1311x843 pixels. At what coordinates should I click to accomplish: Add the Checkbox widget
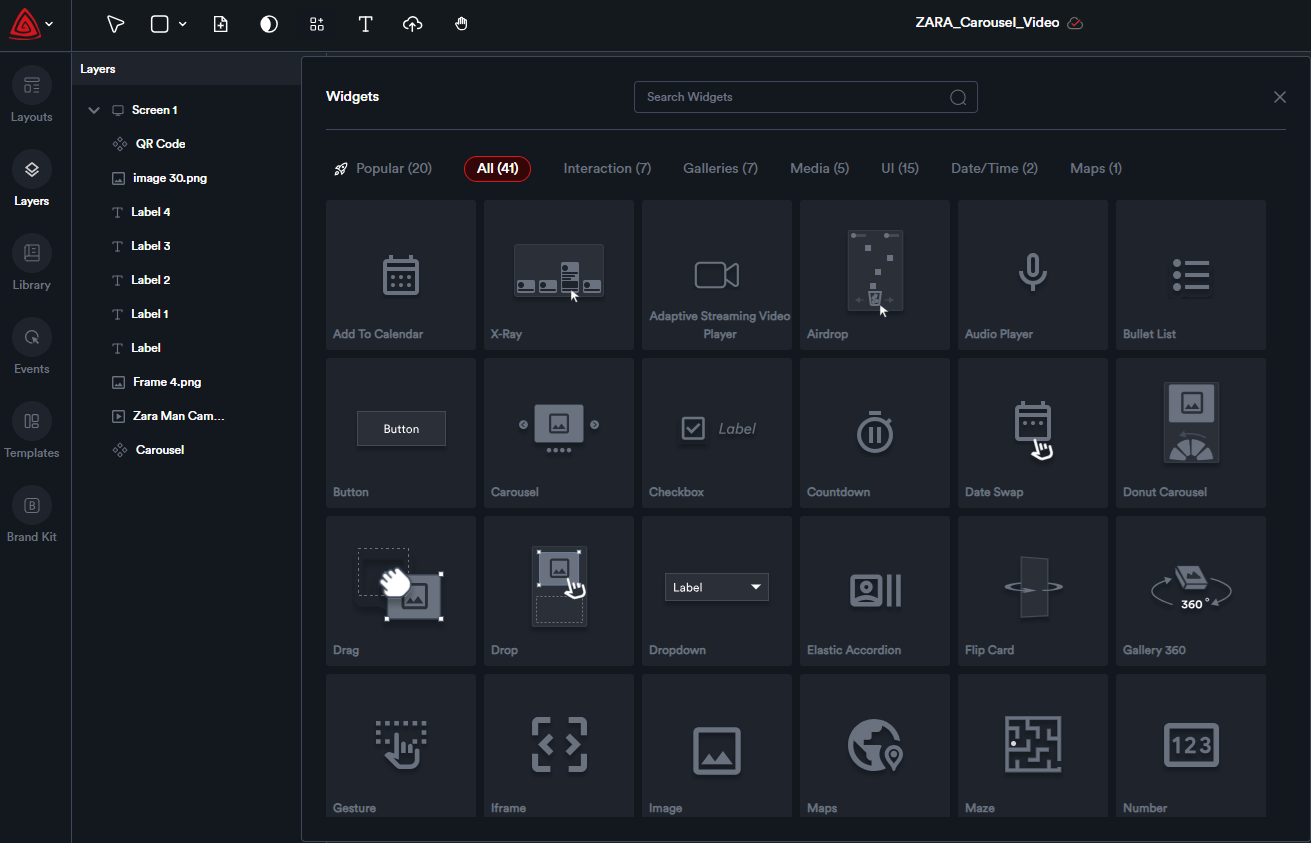(x=716, y=433)
